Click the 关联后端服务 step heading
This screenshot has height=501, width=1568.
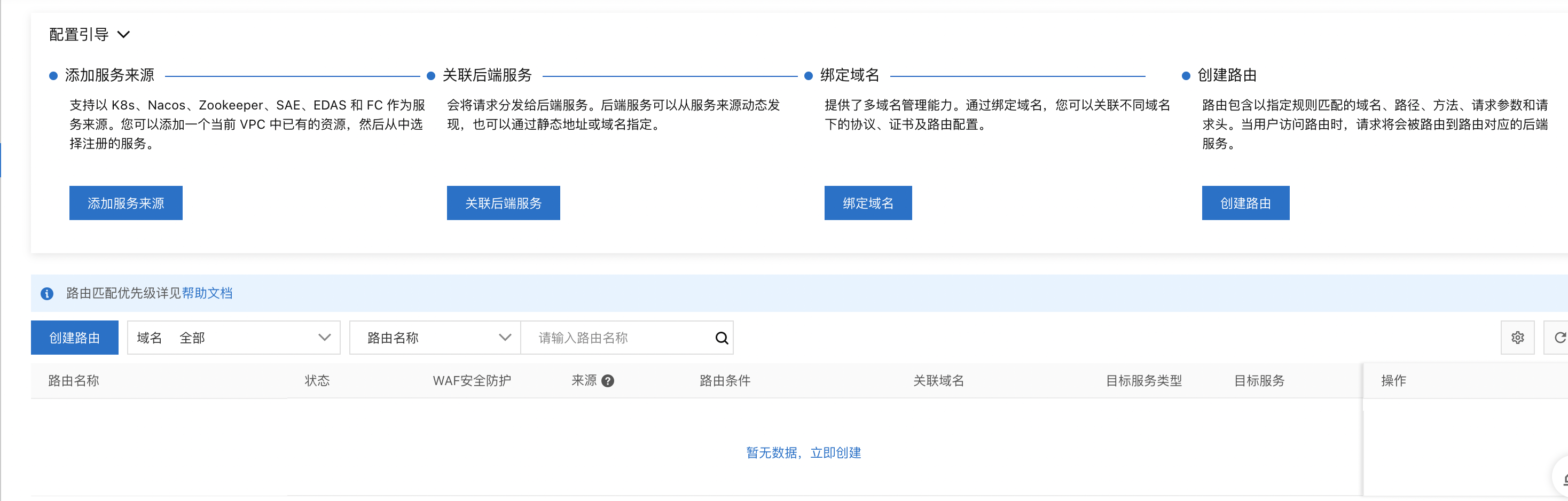point(487,75)
